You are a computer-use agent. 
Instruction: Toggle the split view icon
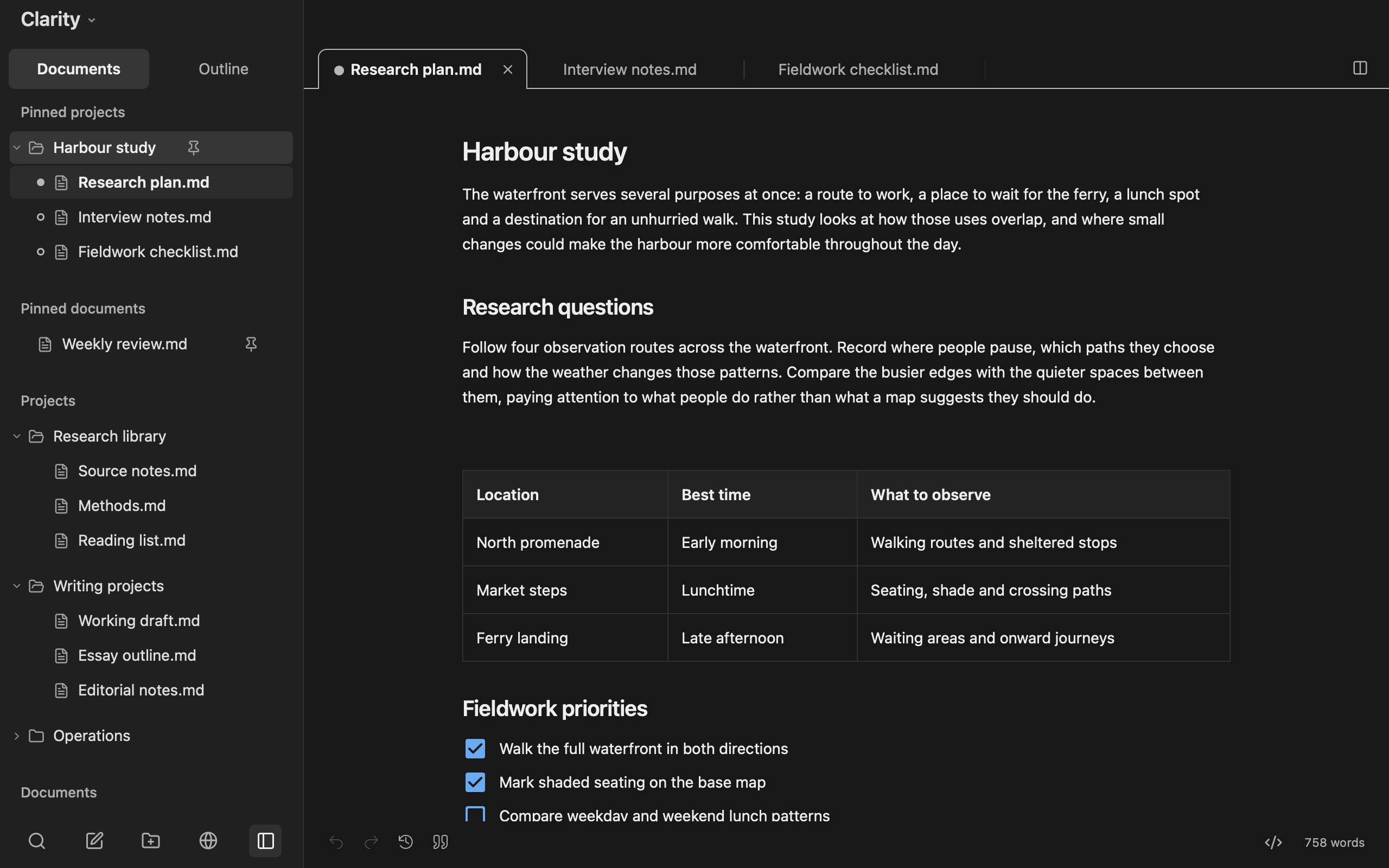click(x=1360, y=68)
